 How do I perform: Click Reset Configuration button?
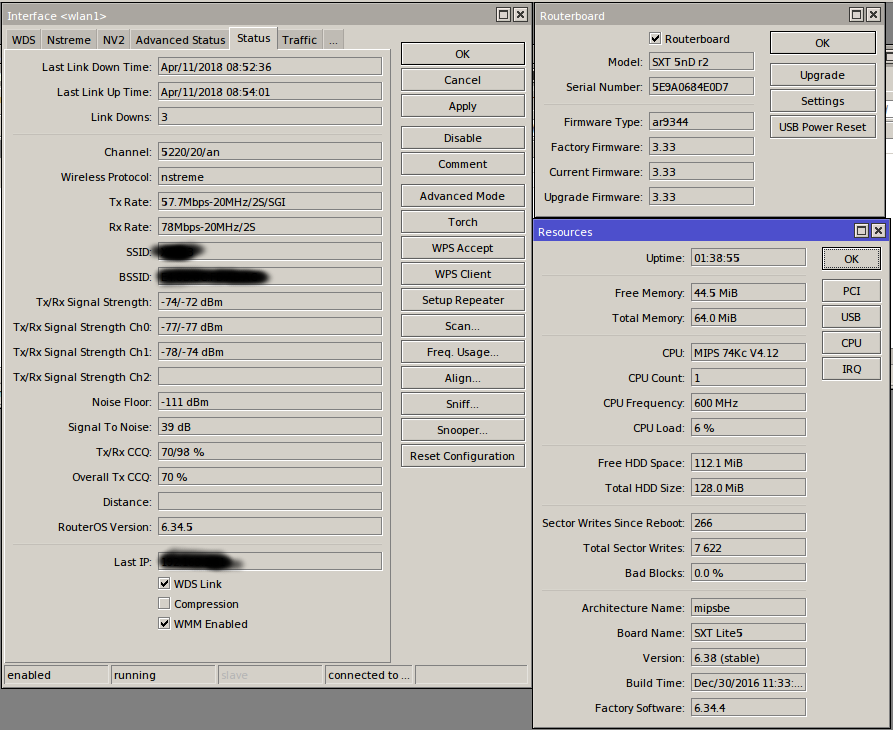pyautogui.click(x=462, y=457)
